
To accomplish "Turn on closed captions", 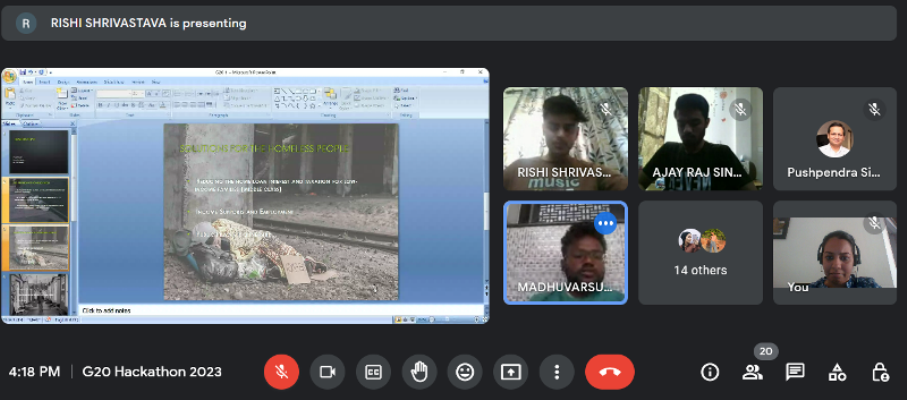I will [x=373, y=371].
